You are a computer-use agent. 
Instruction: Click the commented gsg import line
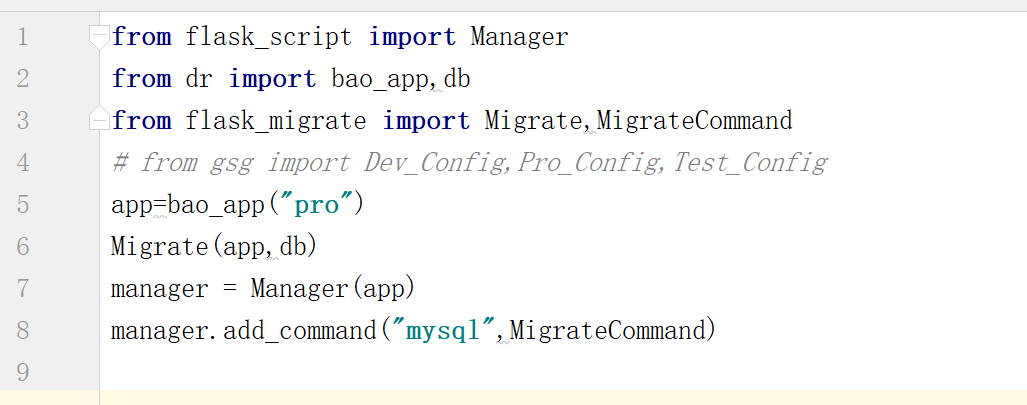click(468, 163)
